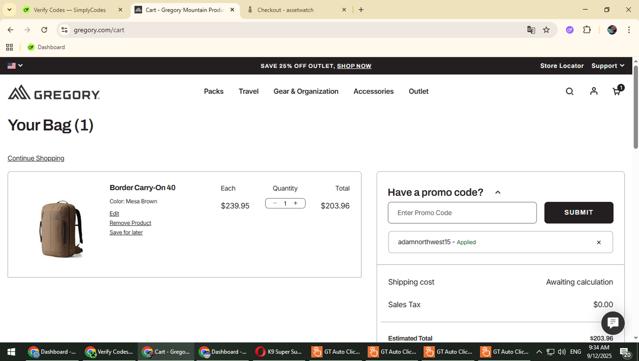Open Verify Codes taskbar window
The width and height of the screenshot is (639, 361).
109,352
